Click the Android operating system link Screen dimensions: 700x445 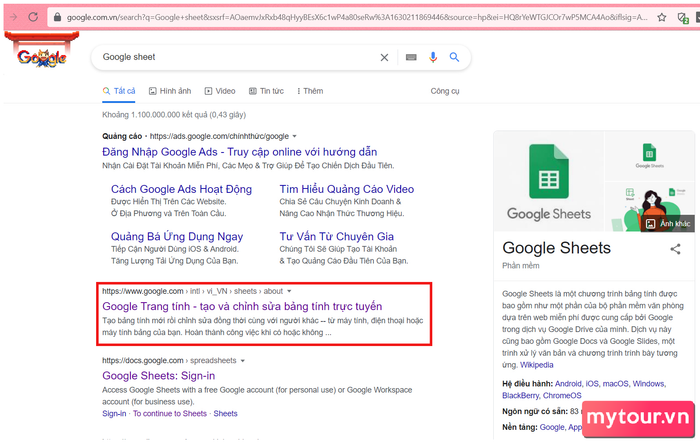click(568, 384)
